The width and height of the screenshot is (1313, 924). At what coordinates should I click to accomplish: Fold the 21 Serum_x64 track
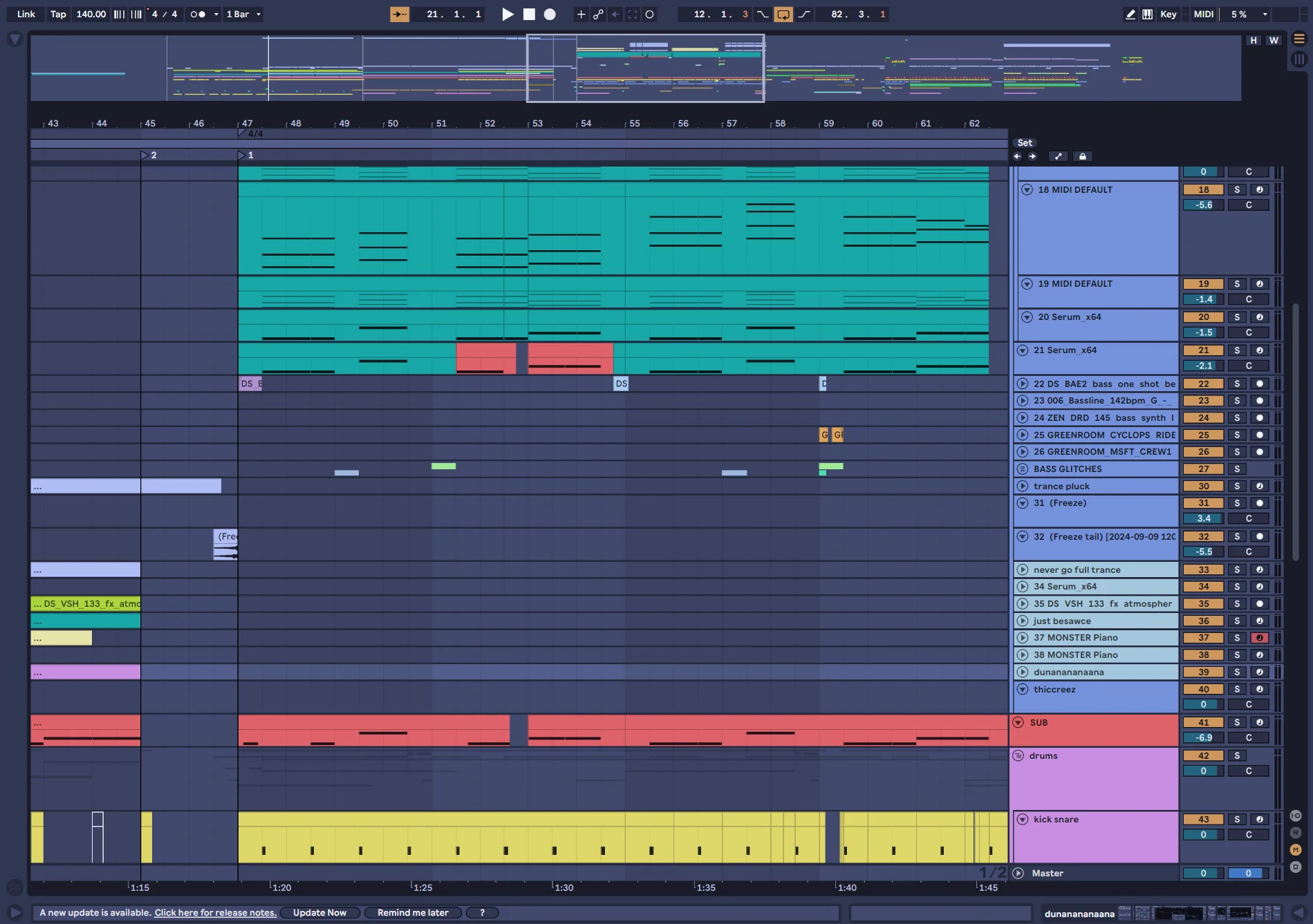point(1023,350)
